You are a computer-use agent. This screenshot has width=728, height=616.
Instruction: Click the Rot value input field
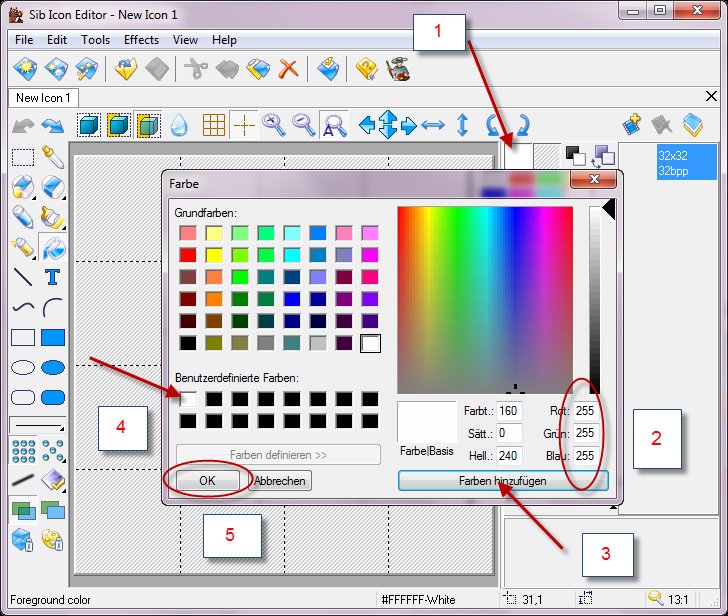pos(585,411)
